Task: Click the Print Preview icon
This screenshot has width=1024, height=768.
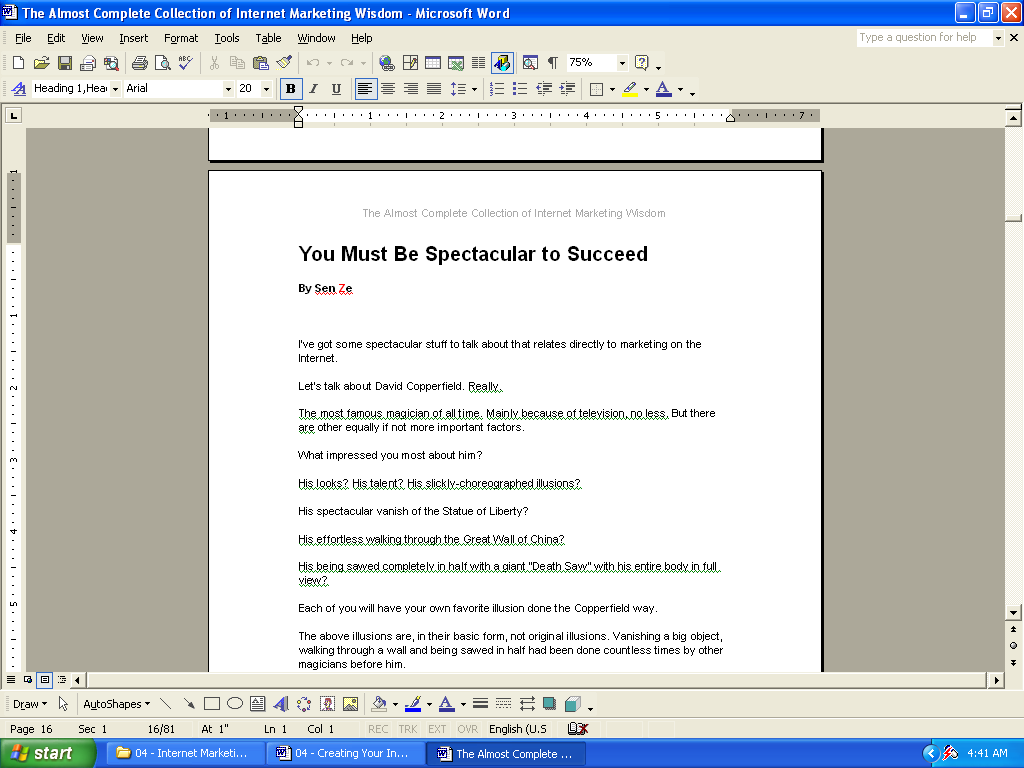Action: point(163,63)
